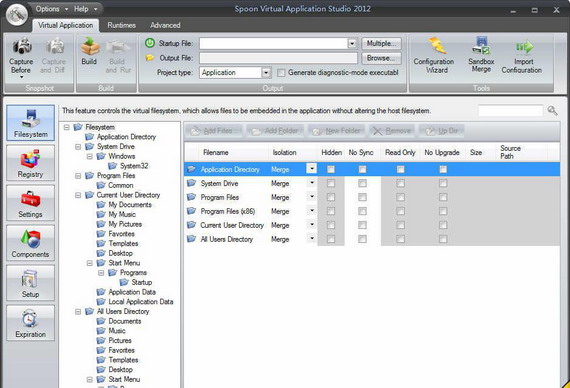Open Capture Before dropdown arrow

click(x=21, y=77)
